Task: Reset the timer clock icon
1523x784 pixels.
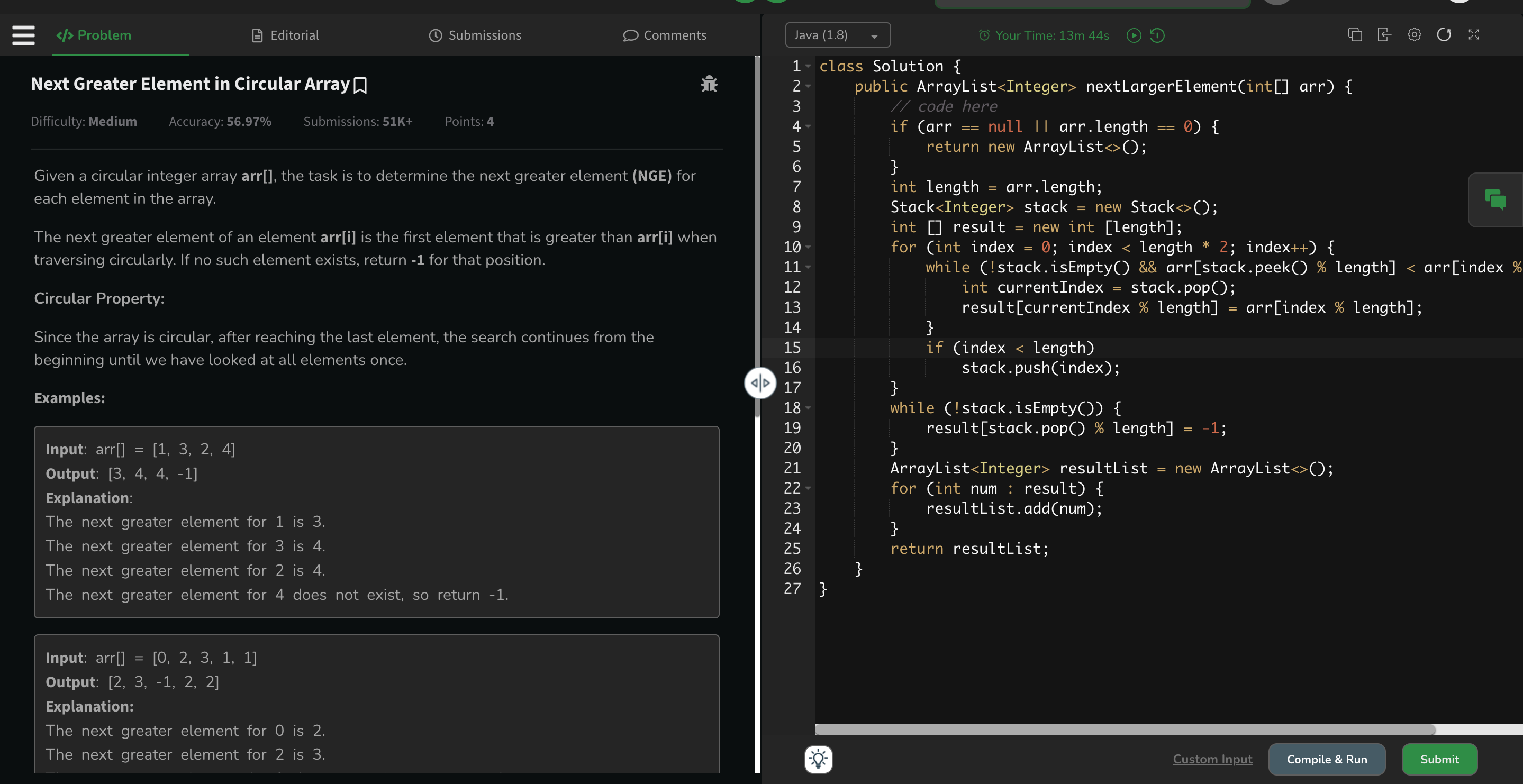Action: 1157,35
